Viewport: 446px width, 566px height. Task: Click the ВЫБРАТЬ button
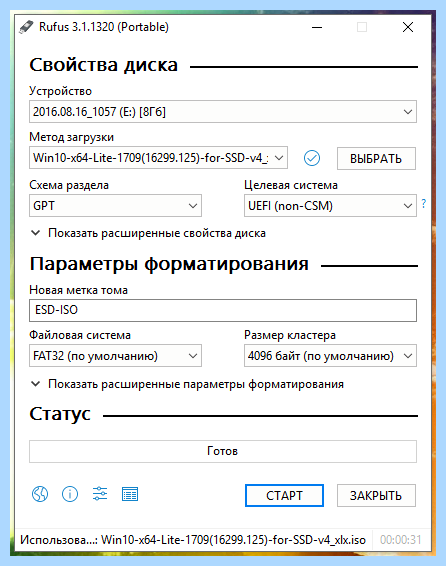pos(376,158)
